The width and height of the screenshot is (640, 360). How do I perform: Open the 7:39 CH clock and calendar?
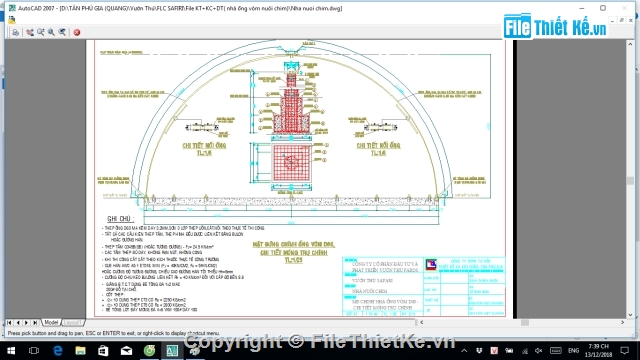coord(598,351)
